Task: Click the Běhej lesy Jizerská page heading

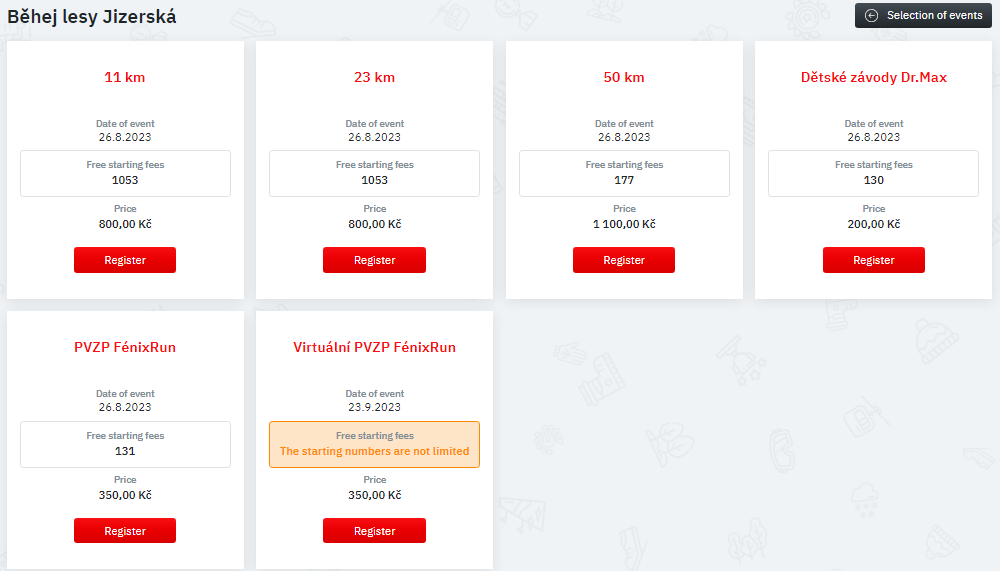Action: point(92,16)
